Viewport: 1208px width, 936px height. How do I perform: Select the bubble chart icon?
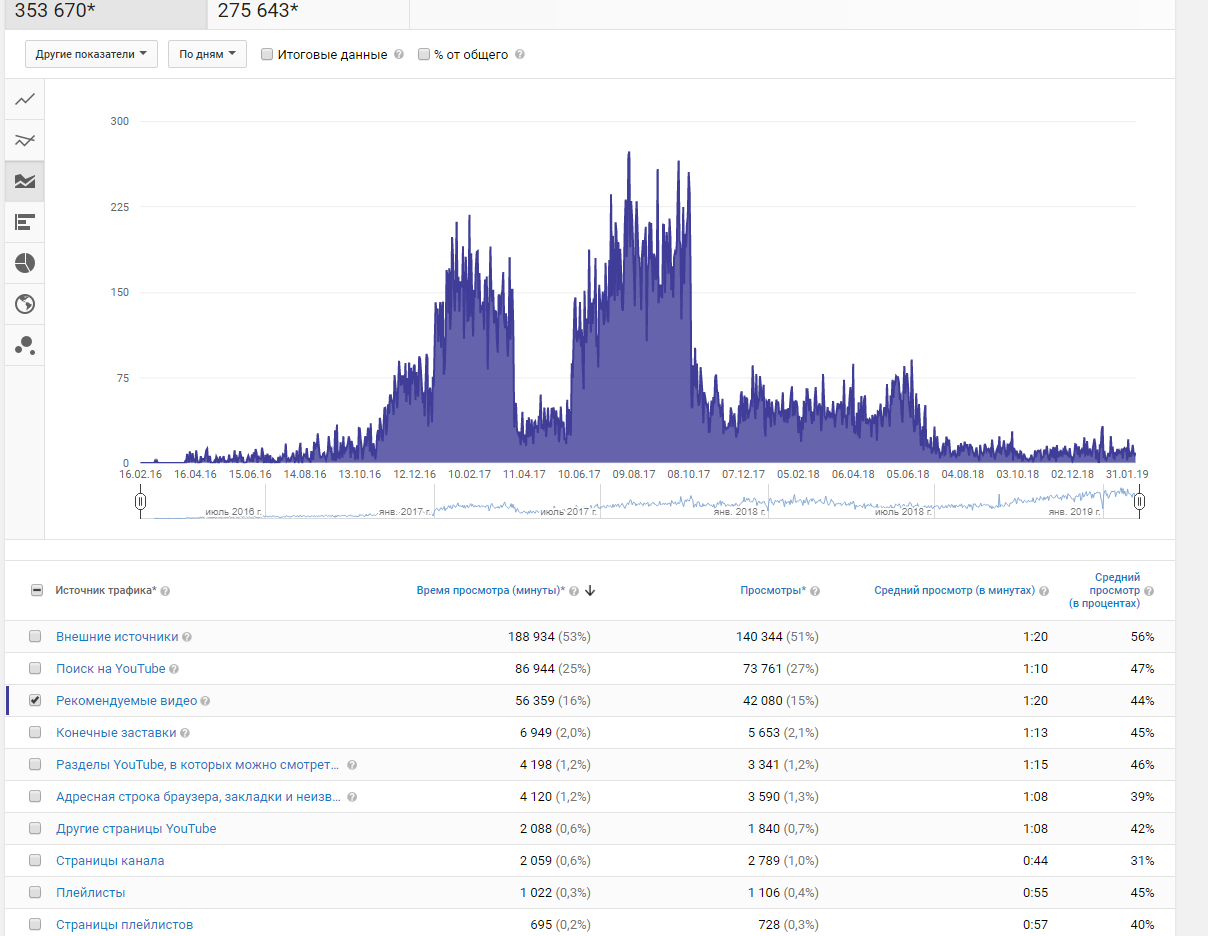pos(25,345)
